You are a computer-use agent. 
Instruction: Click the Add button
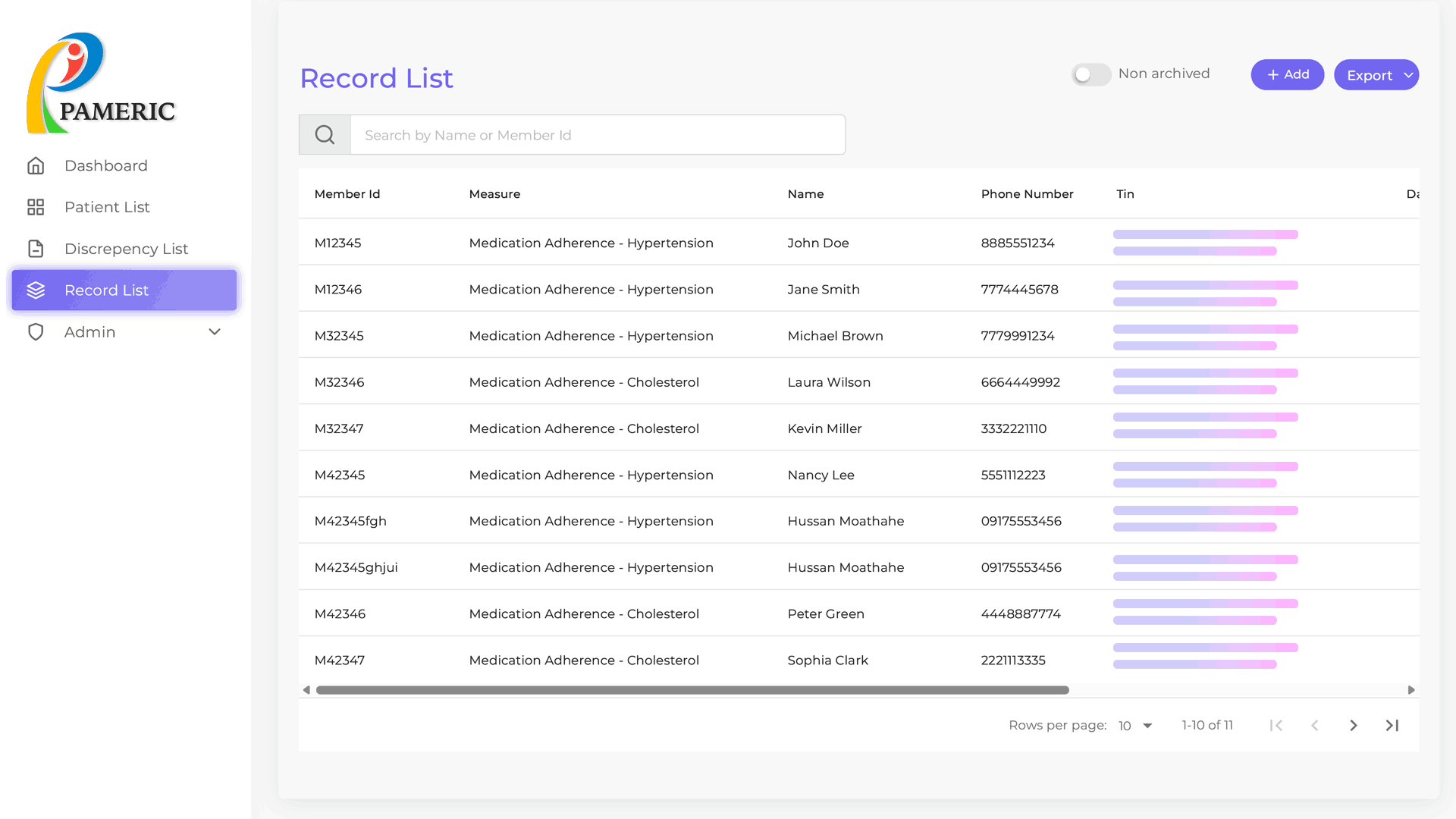pos(1287,74)
